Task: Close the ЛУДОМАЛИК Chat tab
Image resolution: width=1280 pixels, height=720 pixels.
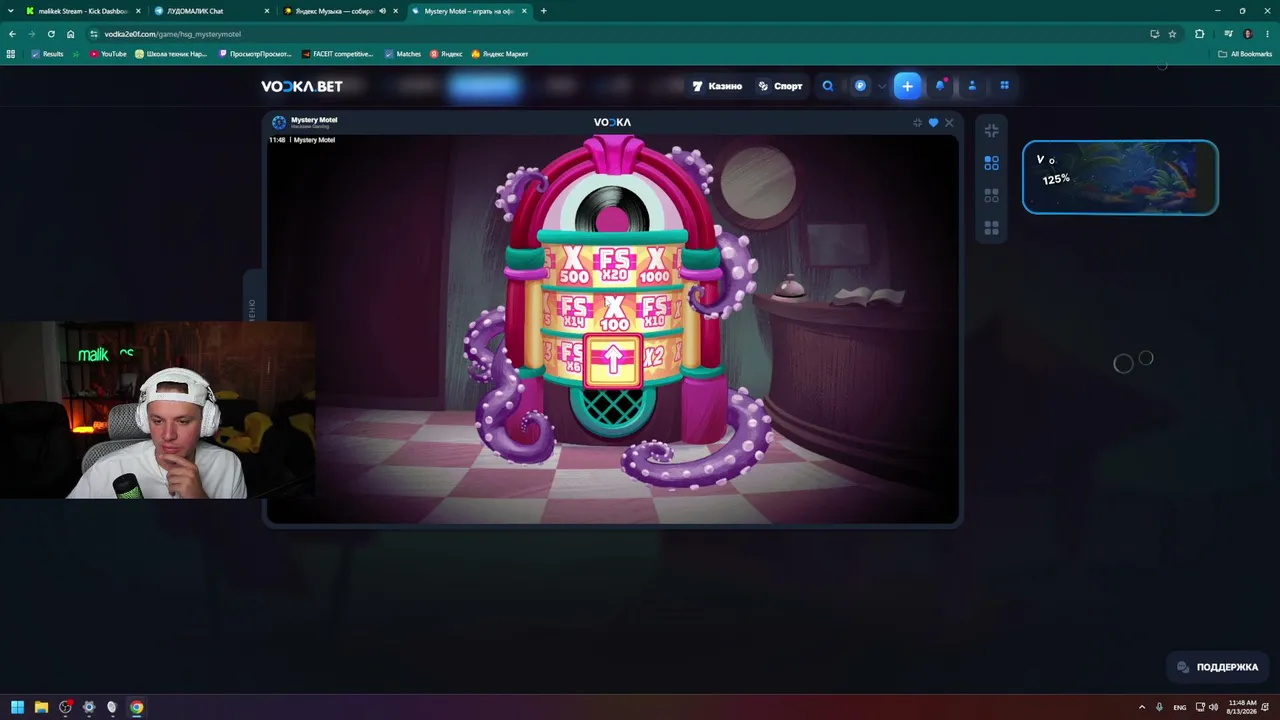Action: 267,11
